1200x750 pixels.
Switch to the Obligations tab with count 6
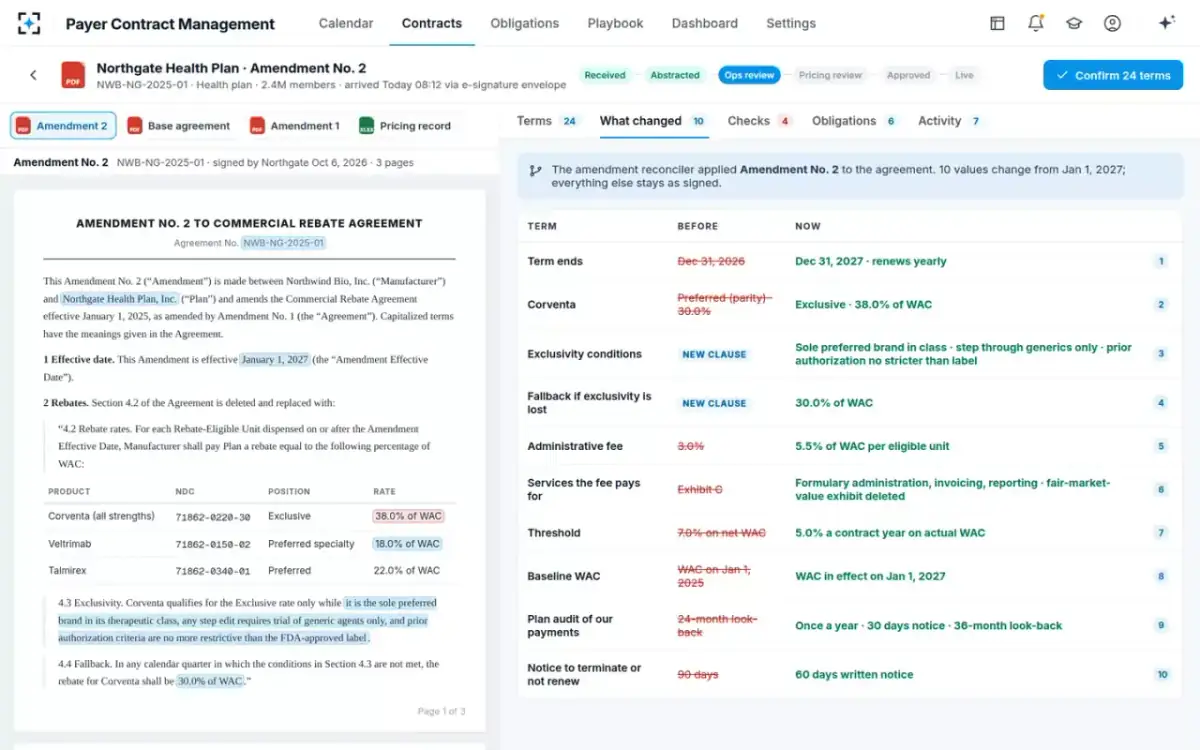coord(855,121)
